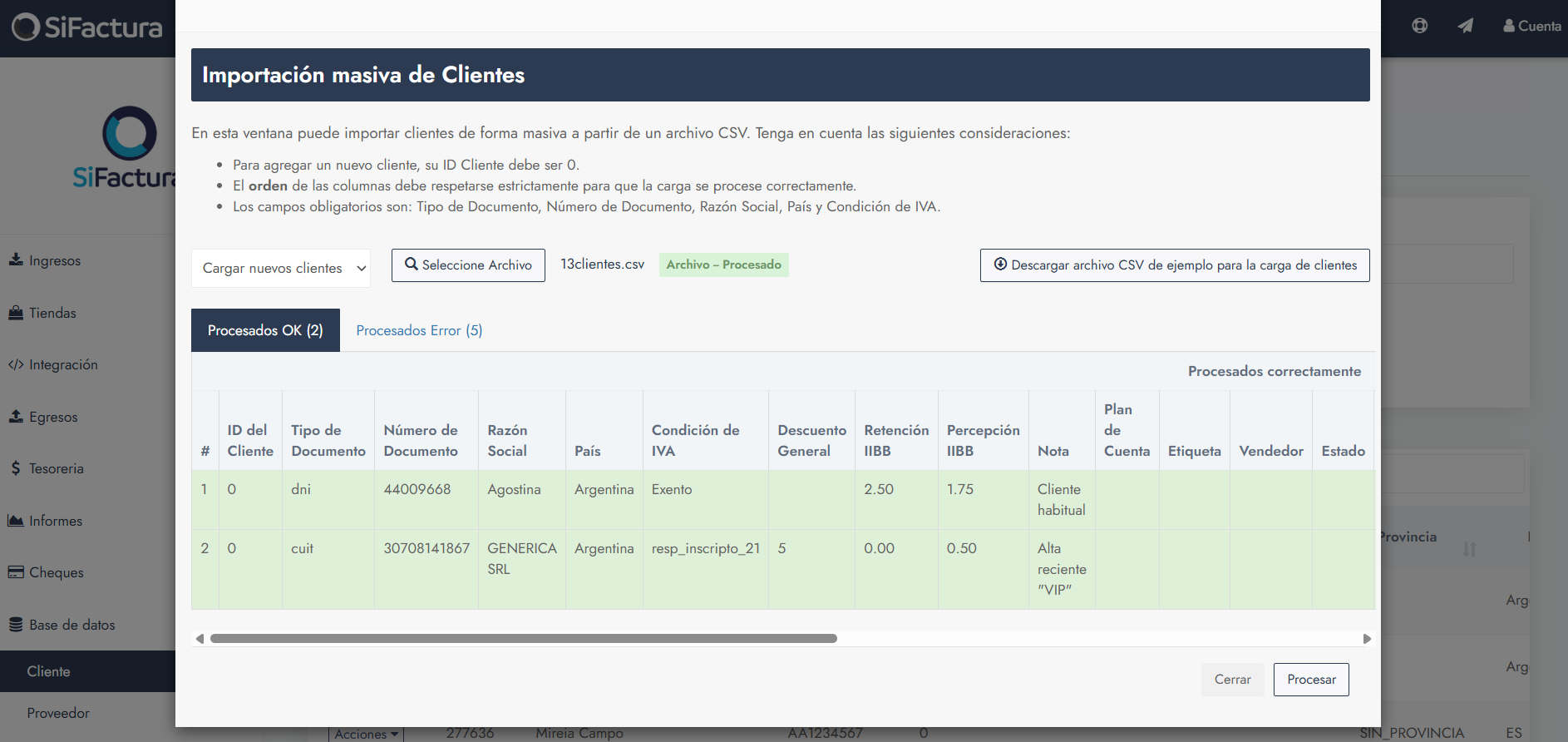Select the Procesados OK (2) tab

[x=265, y=330]
